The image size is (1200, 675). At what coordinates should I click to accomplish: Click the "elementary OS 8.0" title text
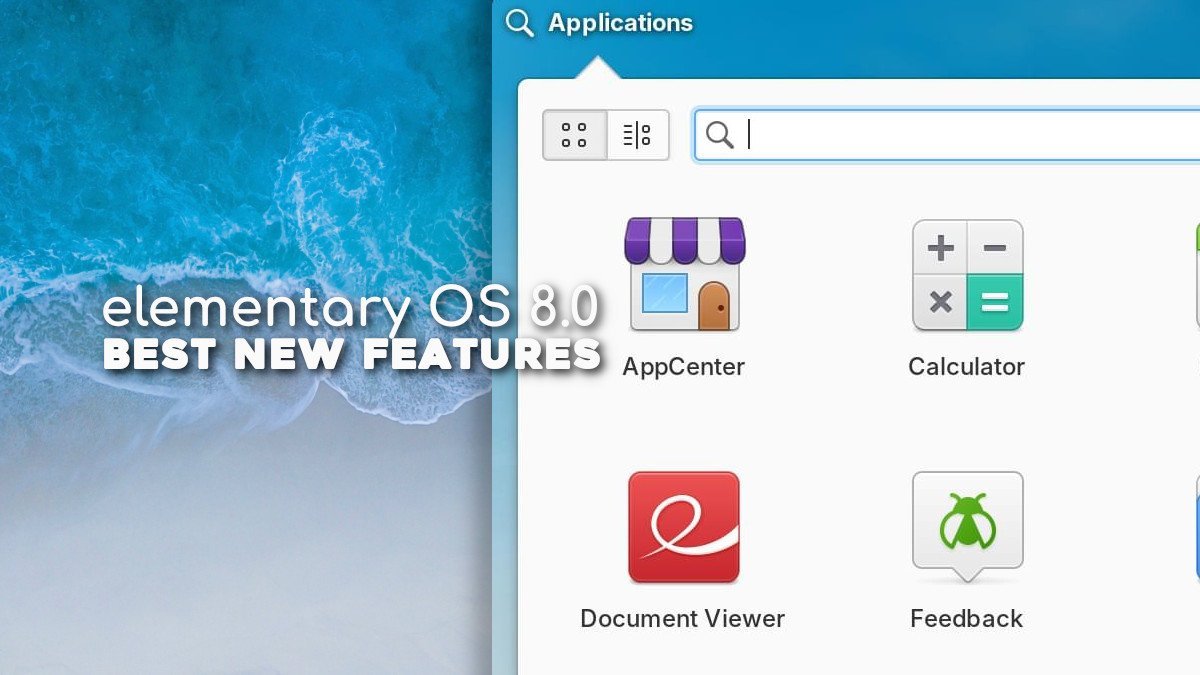coord(350,310)
